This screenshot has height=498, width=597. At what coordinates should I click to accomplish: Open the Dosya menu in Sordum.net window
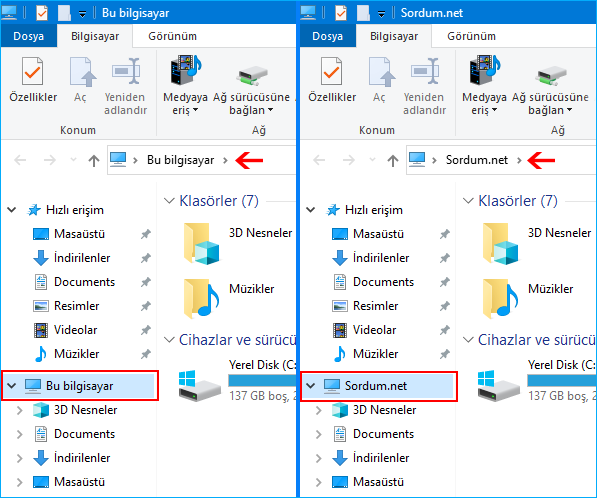point(327,36)
